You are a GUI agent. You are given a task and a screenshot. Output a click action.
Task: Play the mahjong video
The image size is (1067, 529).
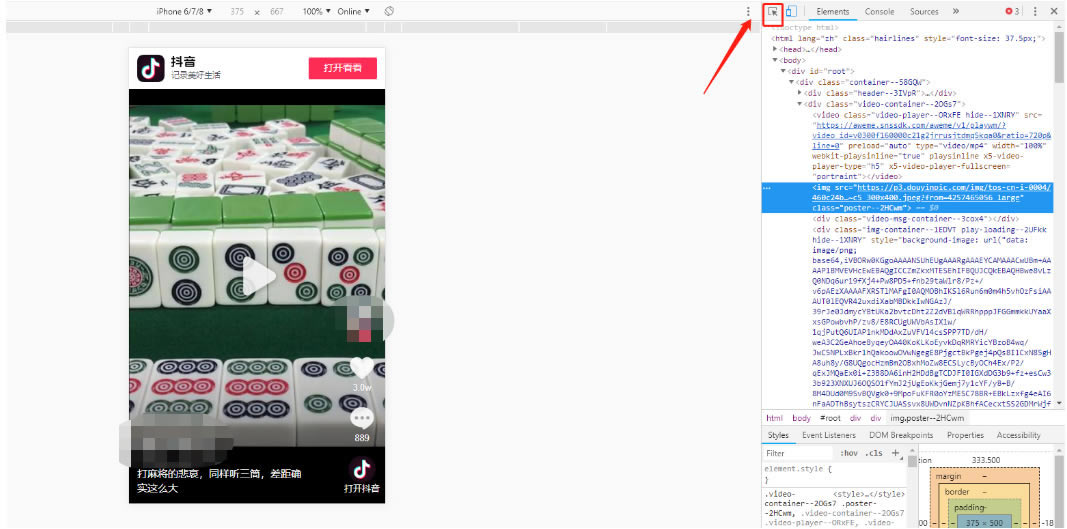pos(259,276)
